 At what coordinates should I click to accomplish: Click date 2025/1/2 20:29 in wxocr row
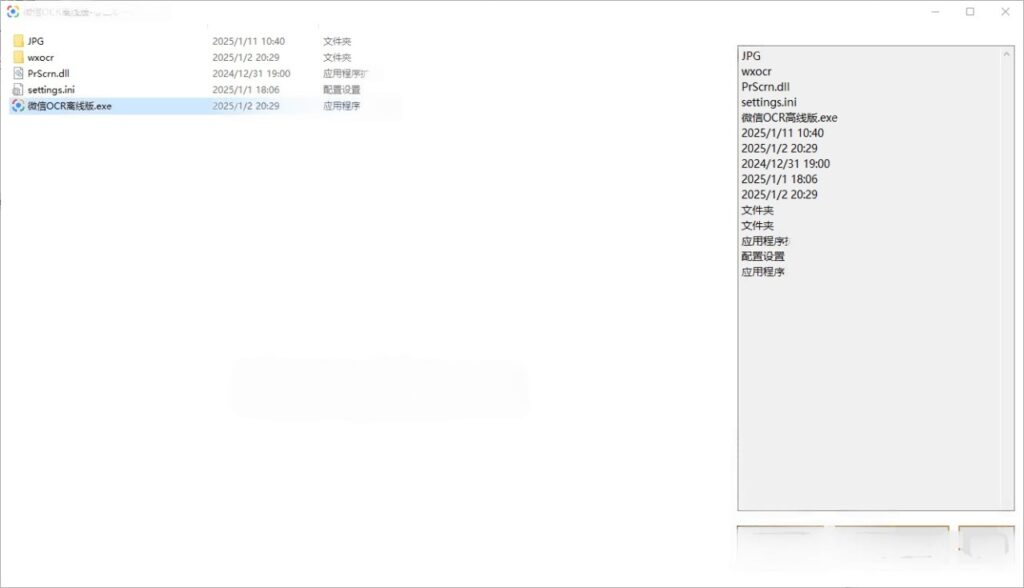[246, 57]
